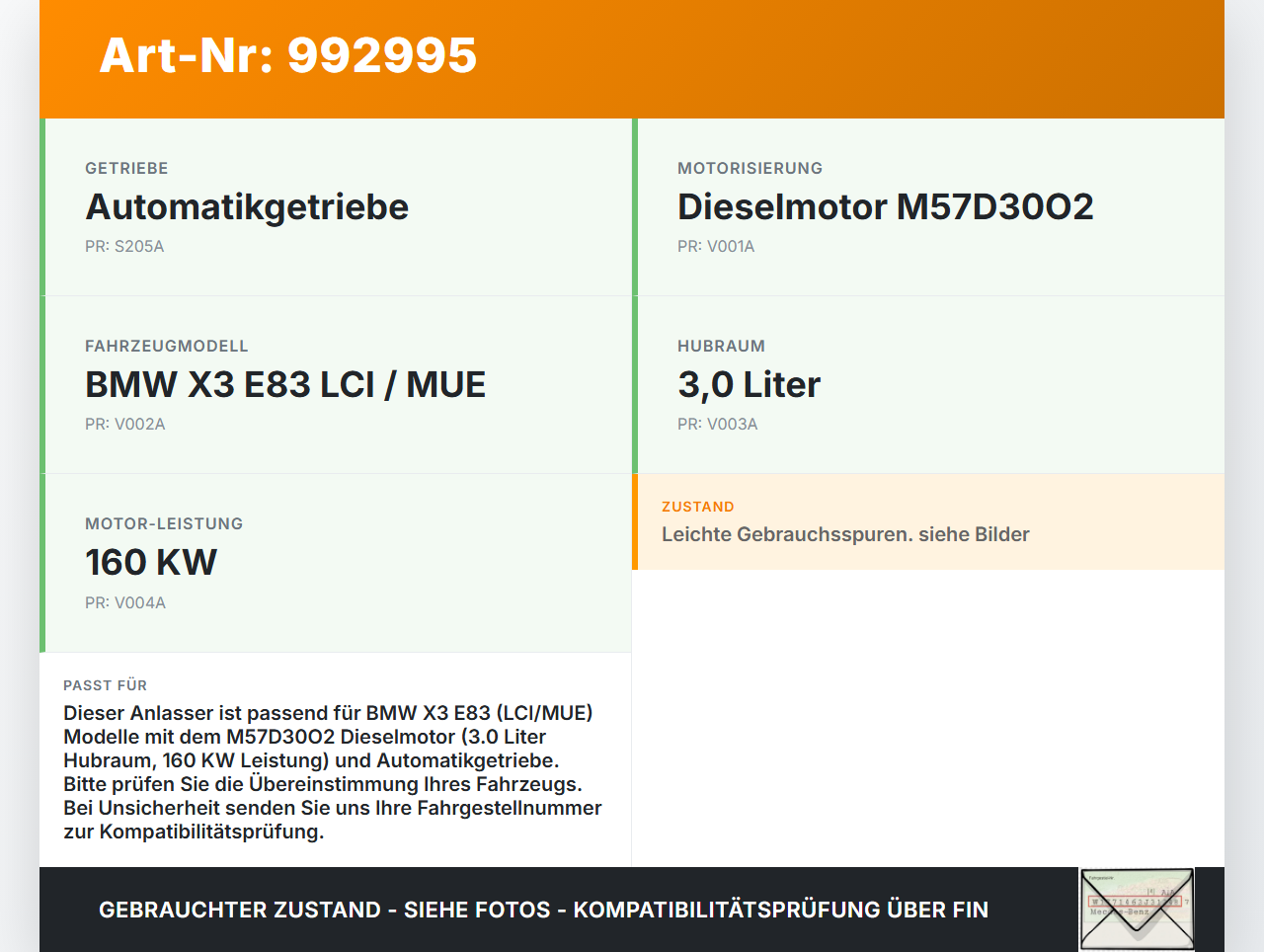Image resolution: width=1264 pixels, height=952 pixels.
Task: Click the Leichte Gebrauchsspuren text
Action: [844, 534]
